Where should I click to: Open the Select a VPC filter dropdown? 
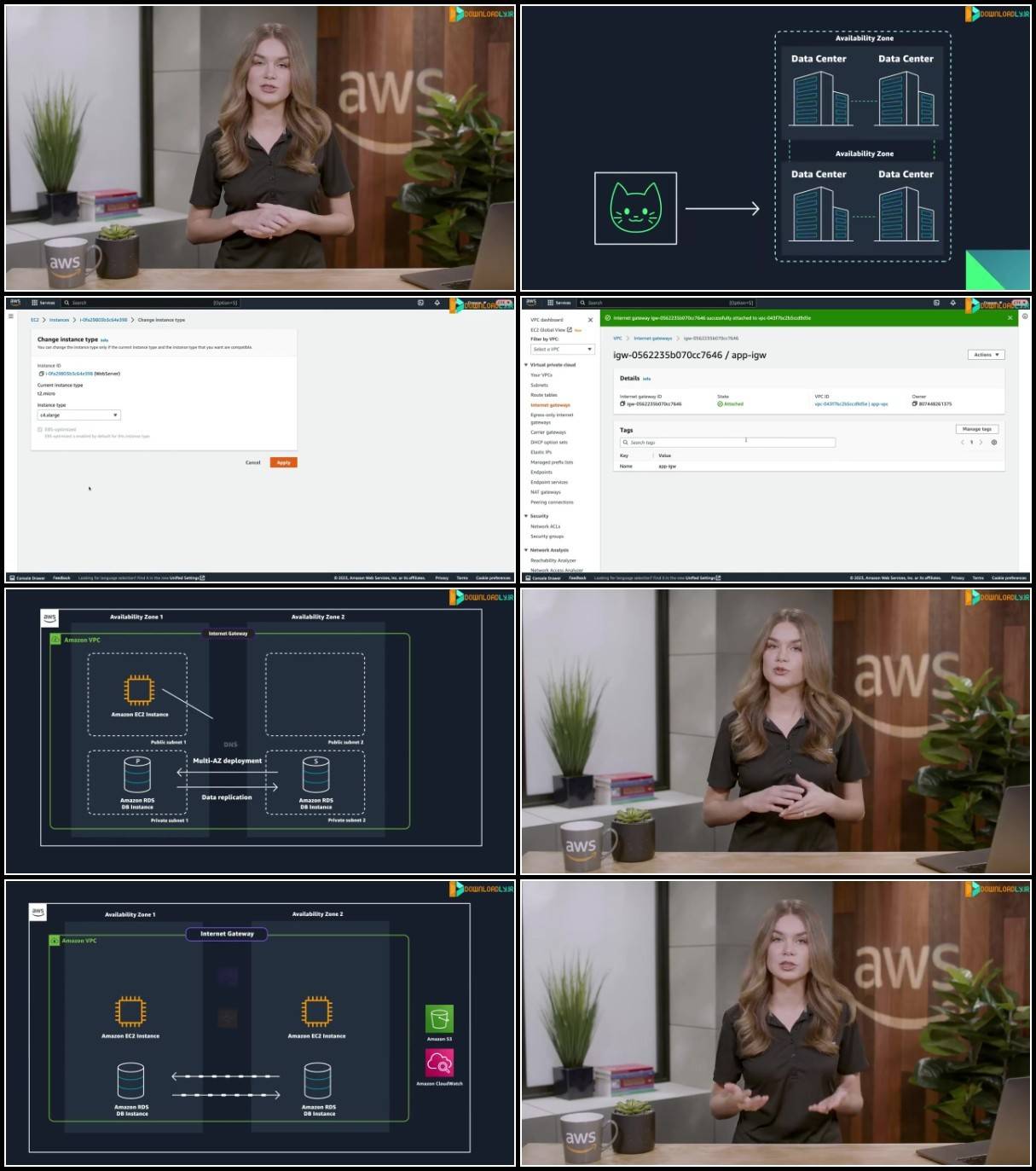[562, 349]
